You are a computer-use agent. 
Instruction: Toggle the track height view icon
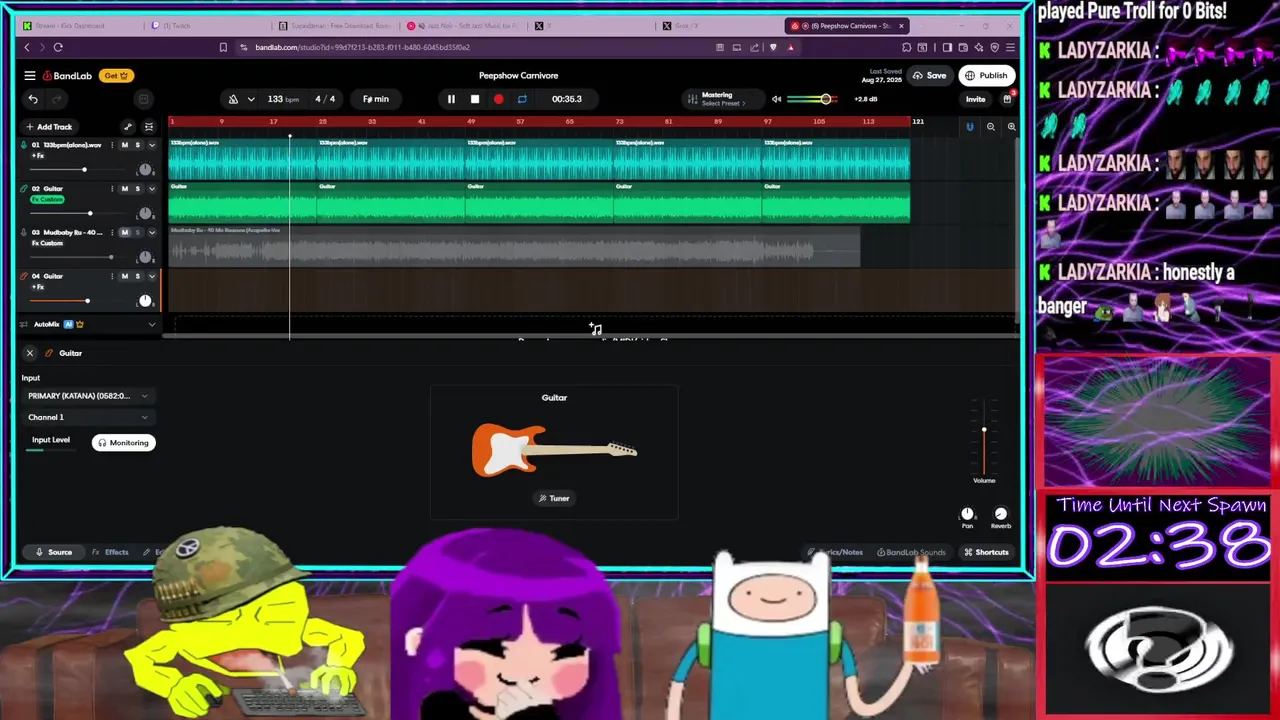coord(149,127)
